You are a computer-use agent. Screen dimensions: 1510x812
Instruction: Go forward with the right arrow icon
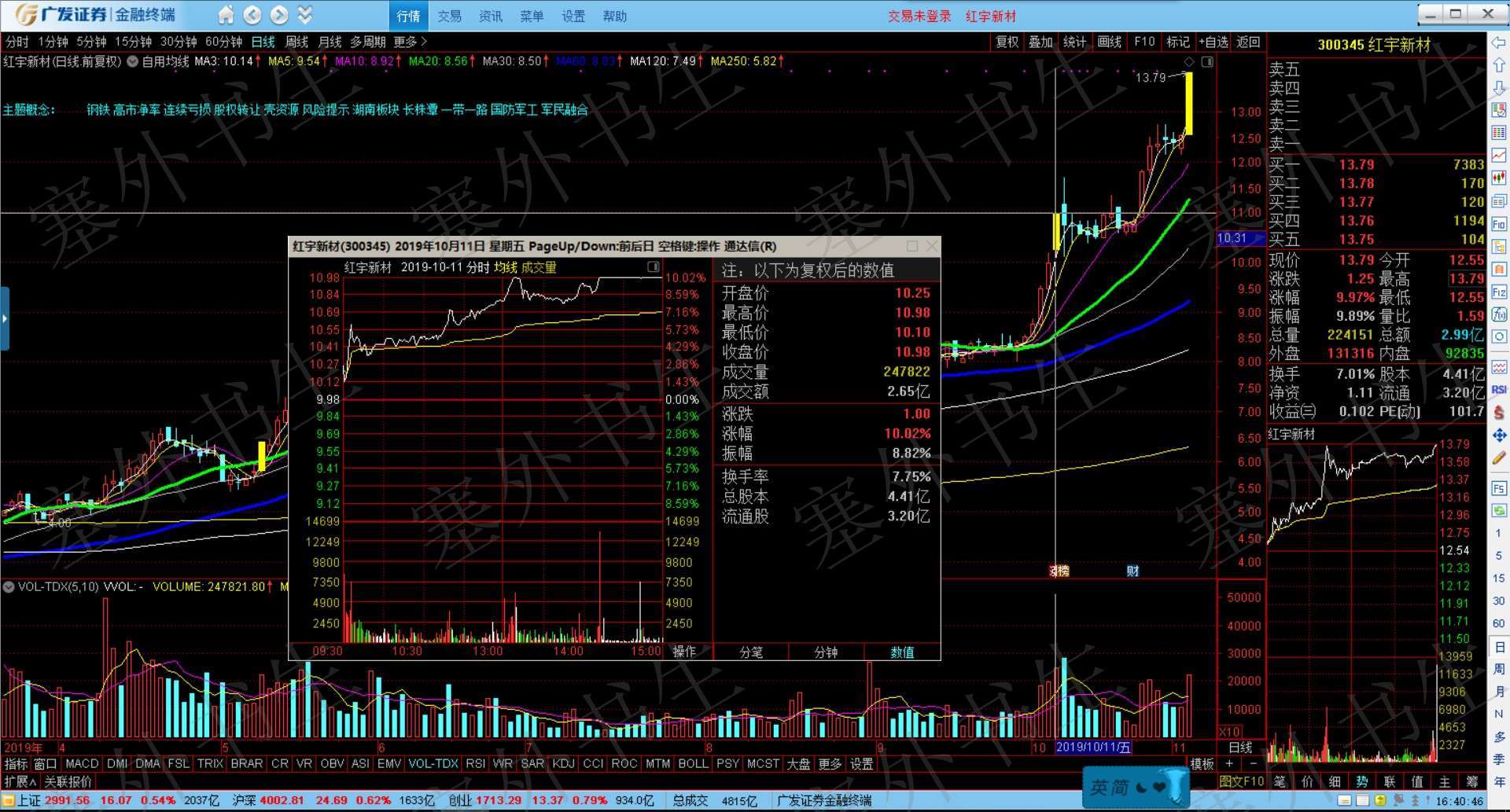click(279, 15)
